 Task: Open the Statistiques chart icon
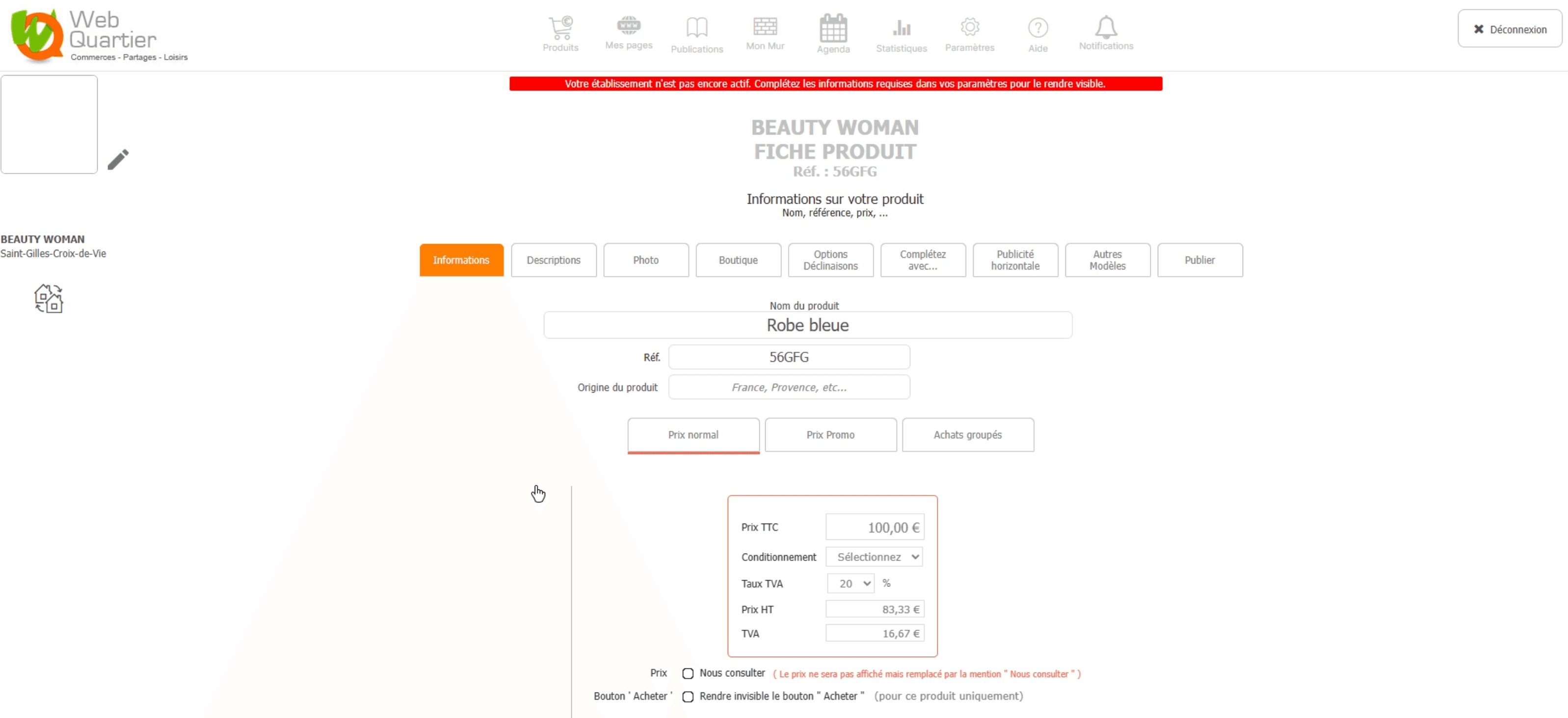point(901,28)
